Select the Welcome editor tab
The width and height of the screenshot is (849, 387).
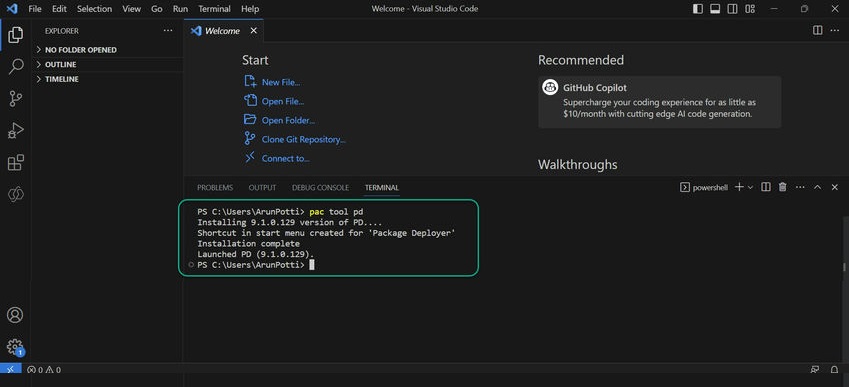[x=224, y=31]
